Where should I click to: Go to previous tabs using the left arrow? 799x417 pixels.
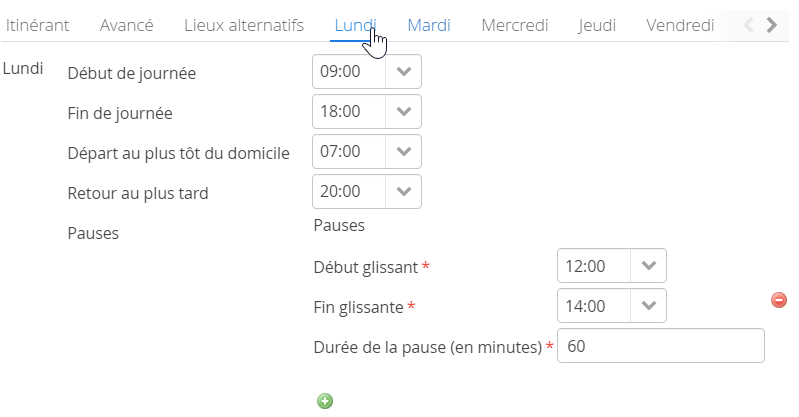(748, 24)
